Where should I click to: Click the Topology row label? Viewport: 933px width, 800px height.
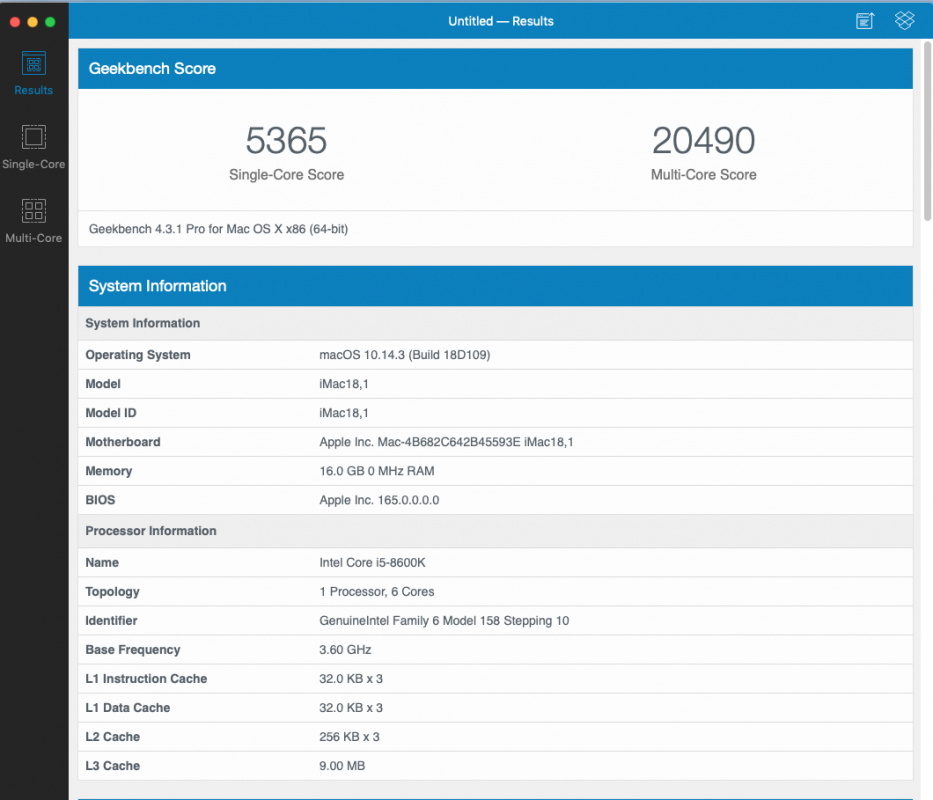[112, 592]
